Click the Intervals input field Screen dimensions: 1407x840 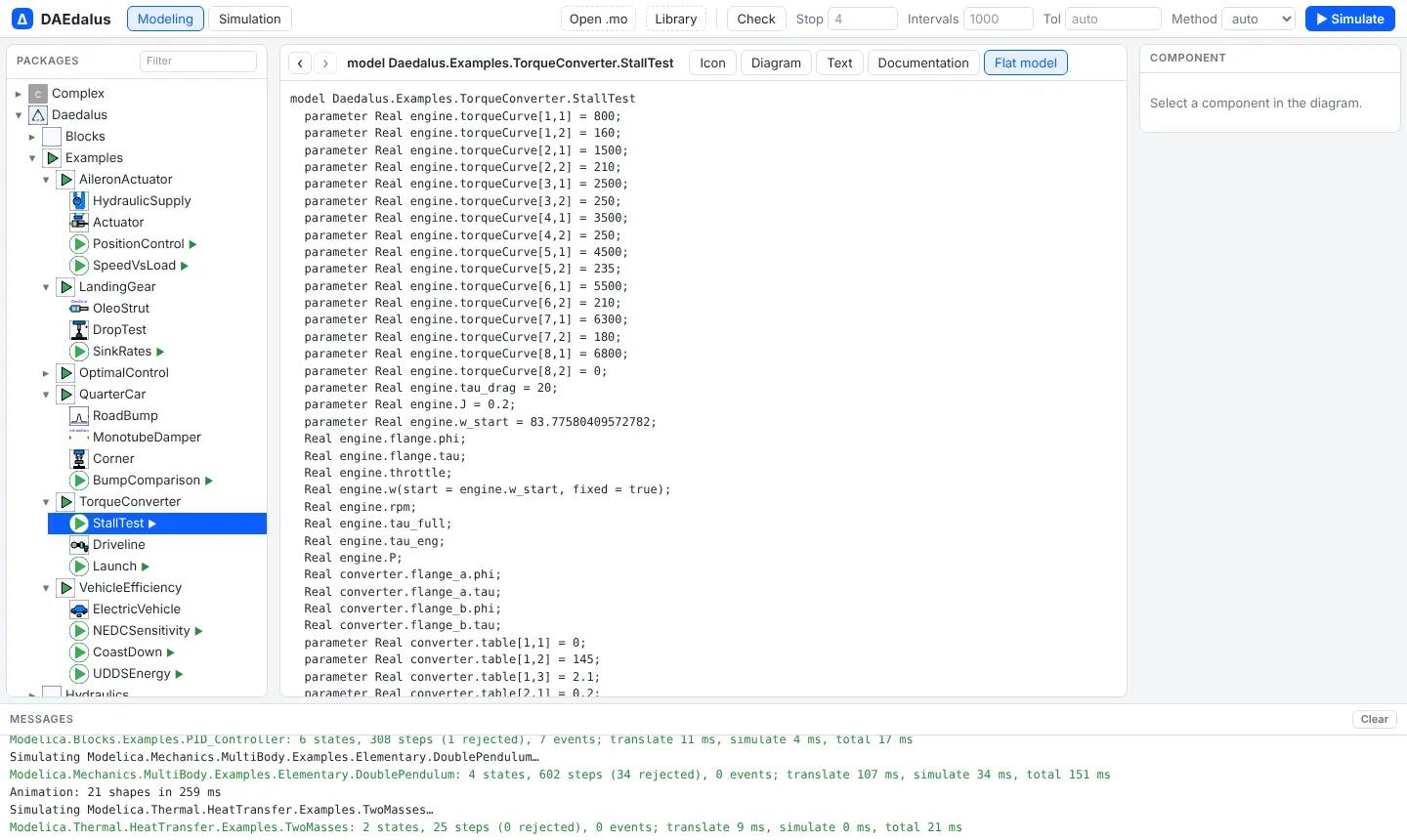click(999, 19)
